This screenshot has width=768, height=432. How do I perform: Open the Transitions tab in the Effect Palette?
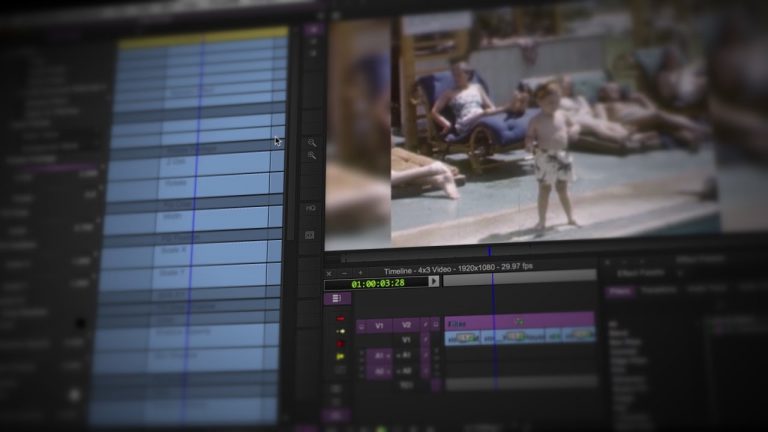click(x=658, y=291)
